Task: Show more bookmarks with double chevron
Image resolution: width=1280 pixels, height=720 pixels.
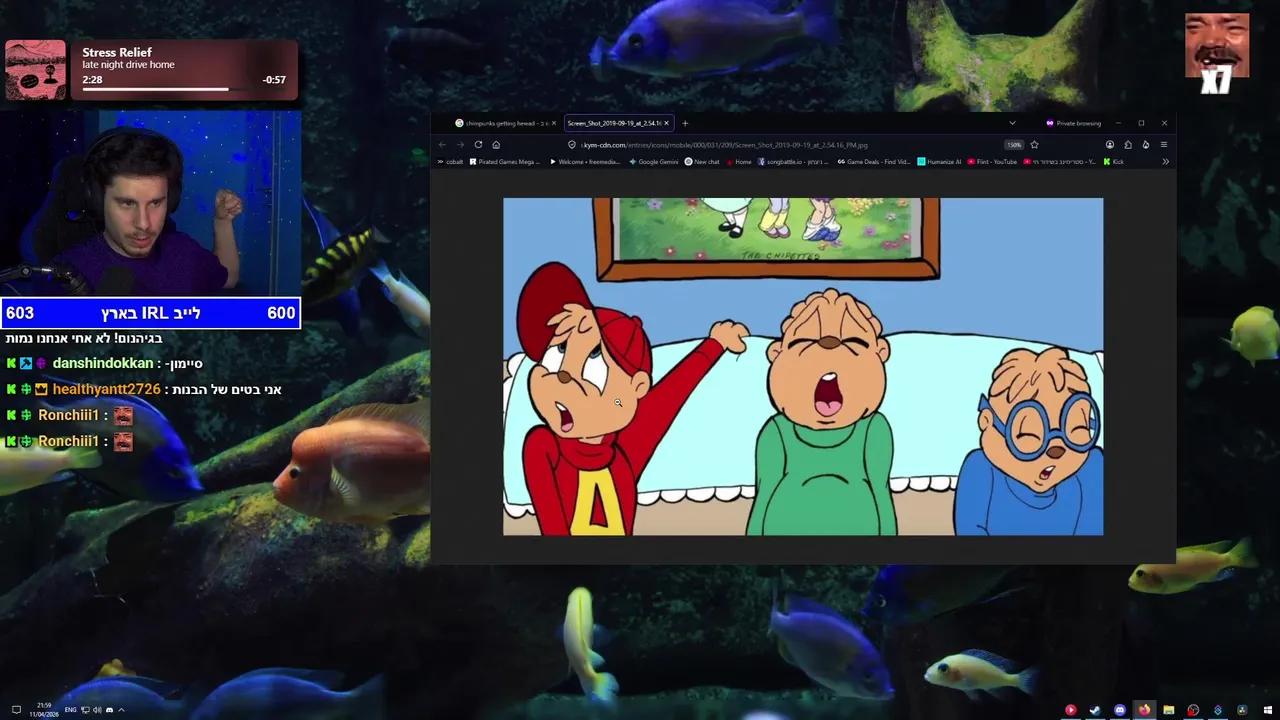Action: pos(1165,162)
